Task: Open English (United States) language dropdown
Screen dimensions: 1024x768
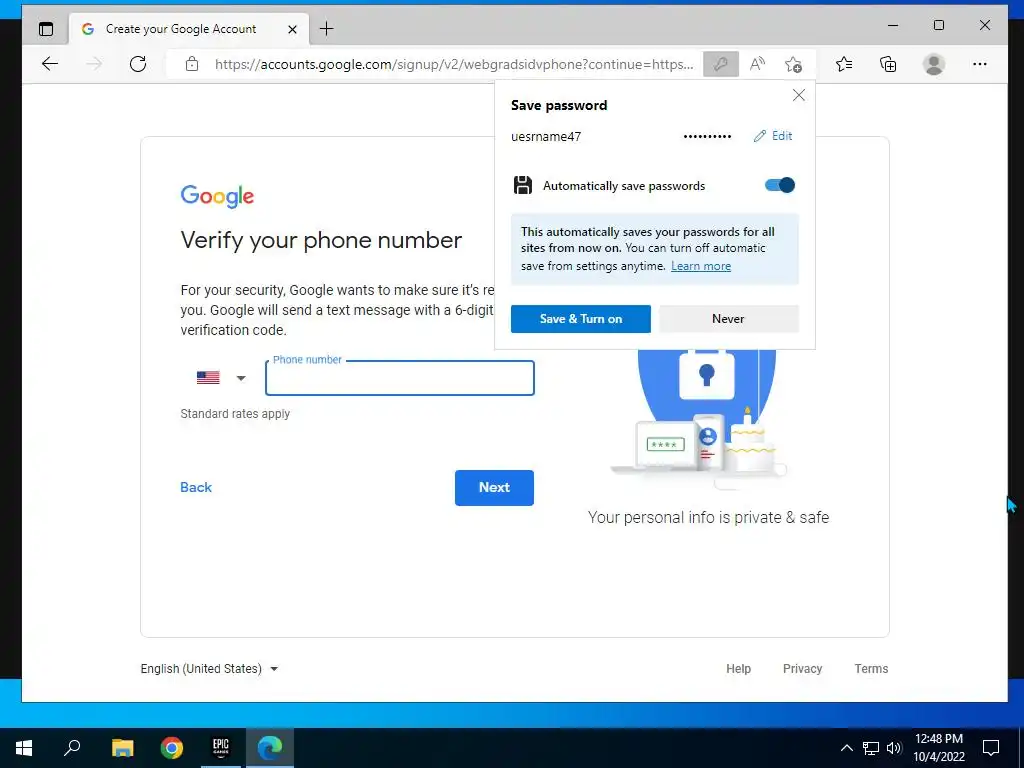Action: pos(209,669)
